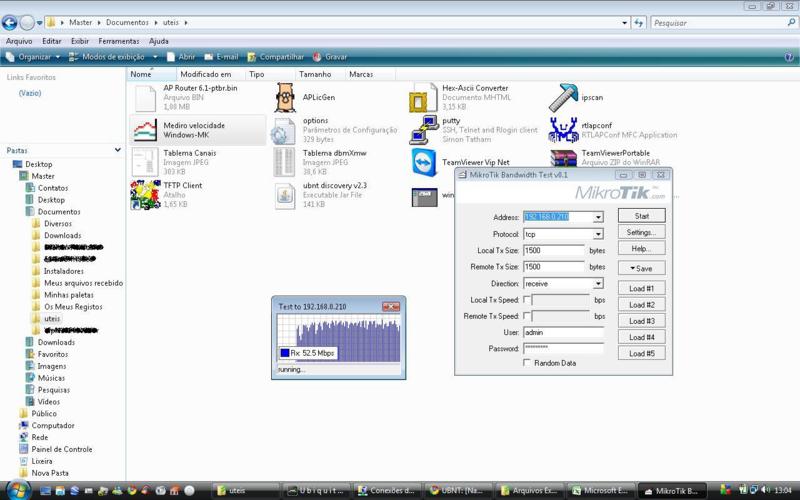Open the TeamViewer Vip Net icon
Viewport: 800px width, 500px height.
(x=424, y=162)
